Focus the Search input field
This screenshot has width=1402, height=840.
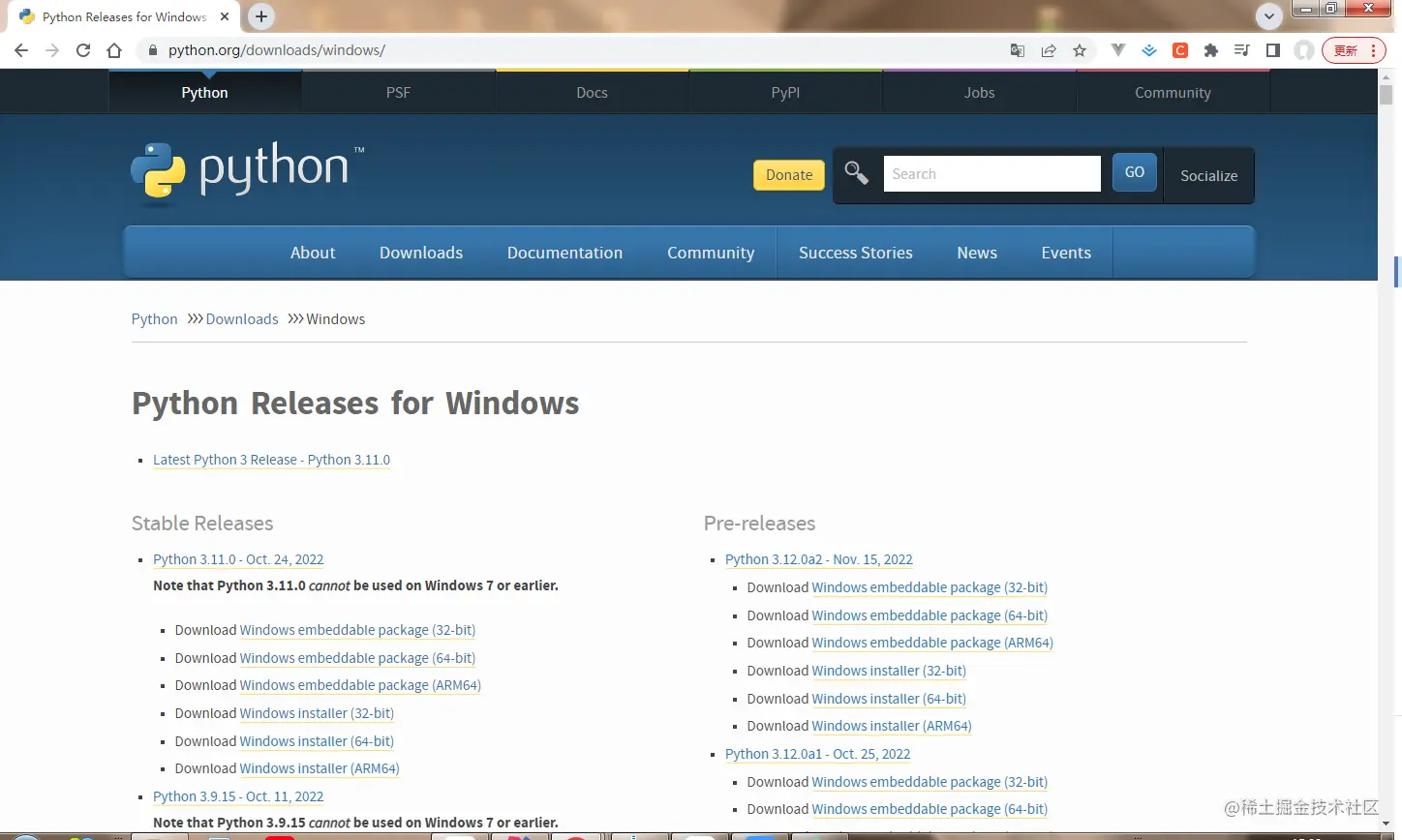coord(991,174)
